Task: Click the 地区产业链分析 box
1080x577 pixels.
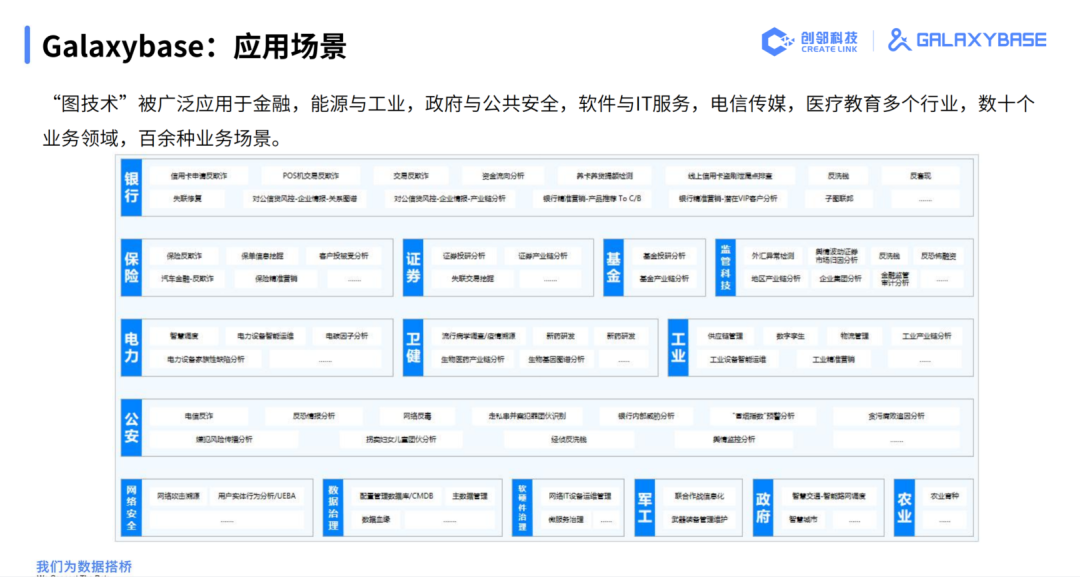Action: point(776,279)
